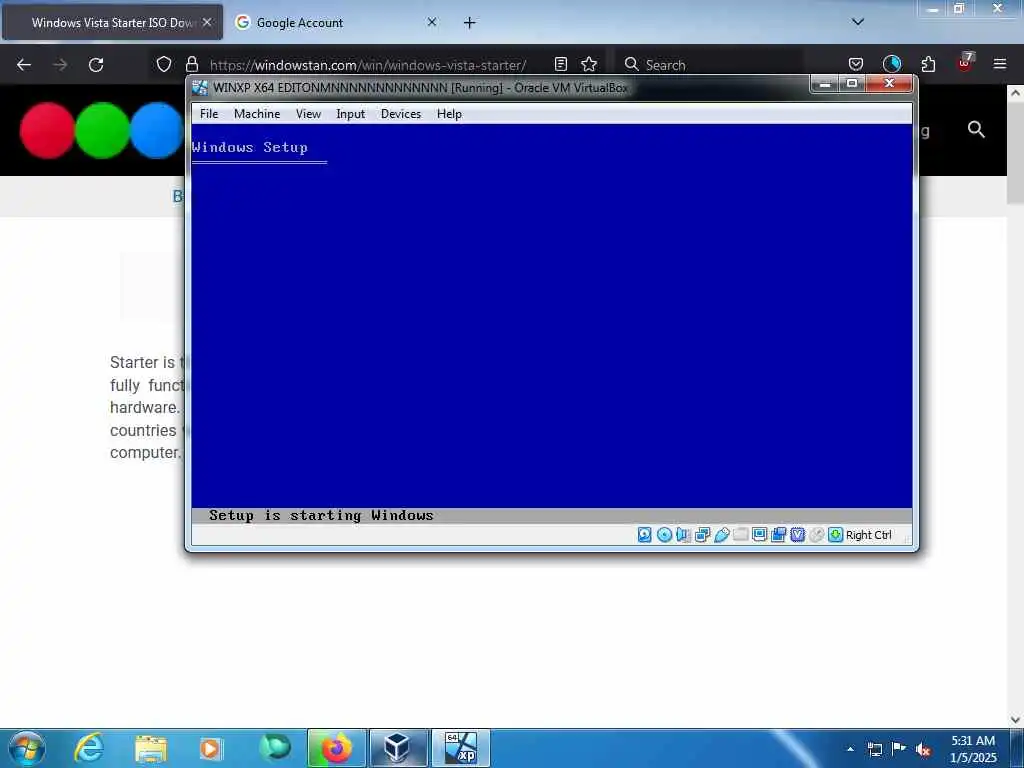
Task: Reload the page in Firefox
Action: coord(96,65)
